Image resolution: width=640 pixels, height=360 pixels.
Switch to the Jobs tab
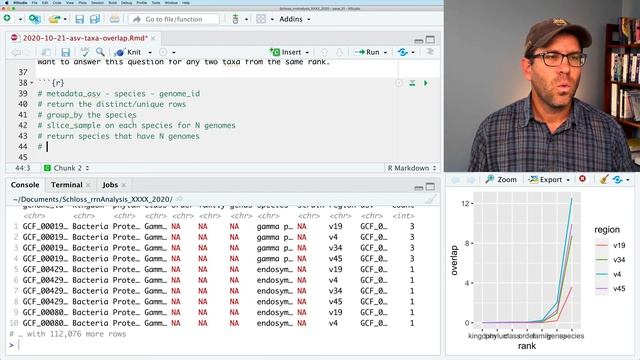110,185
